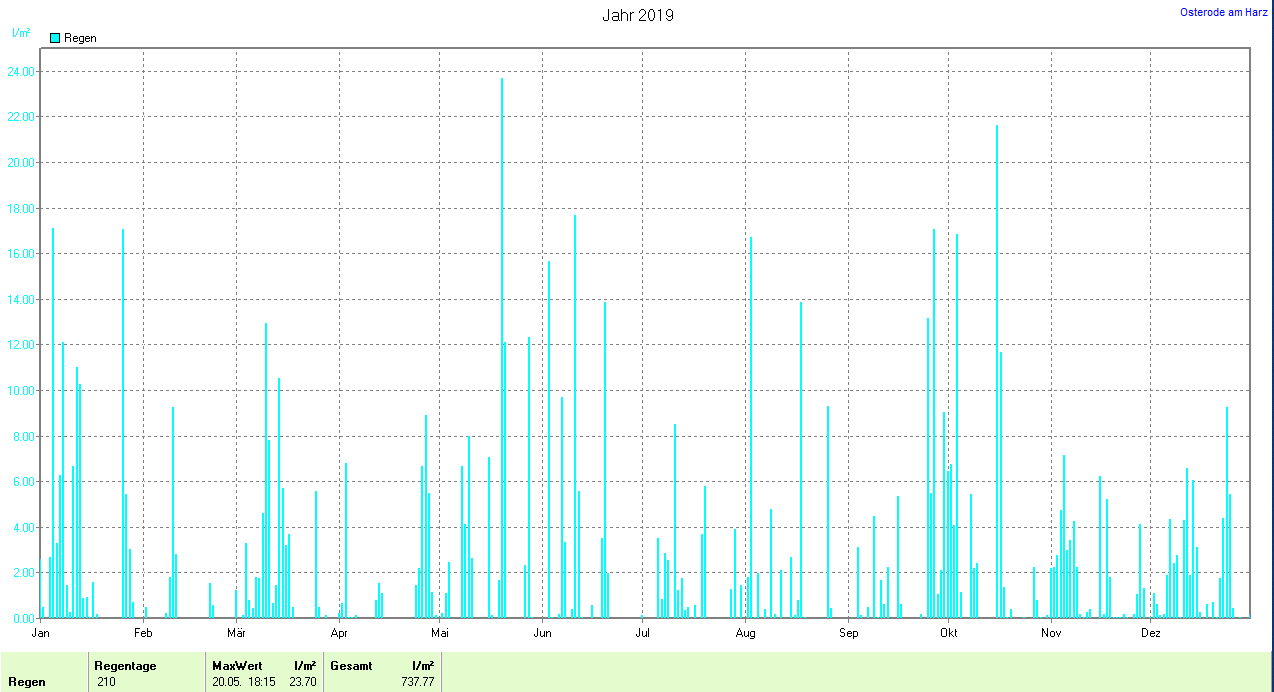
Task: Click the Jahr 2019 chart title
Action: pos(637,15)
